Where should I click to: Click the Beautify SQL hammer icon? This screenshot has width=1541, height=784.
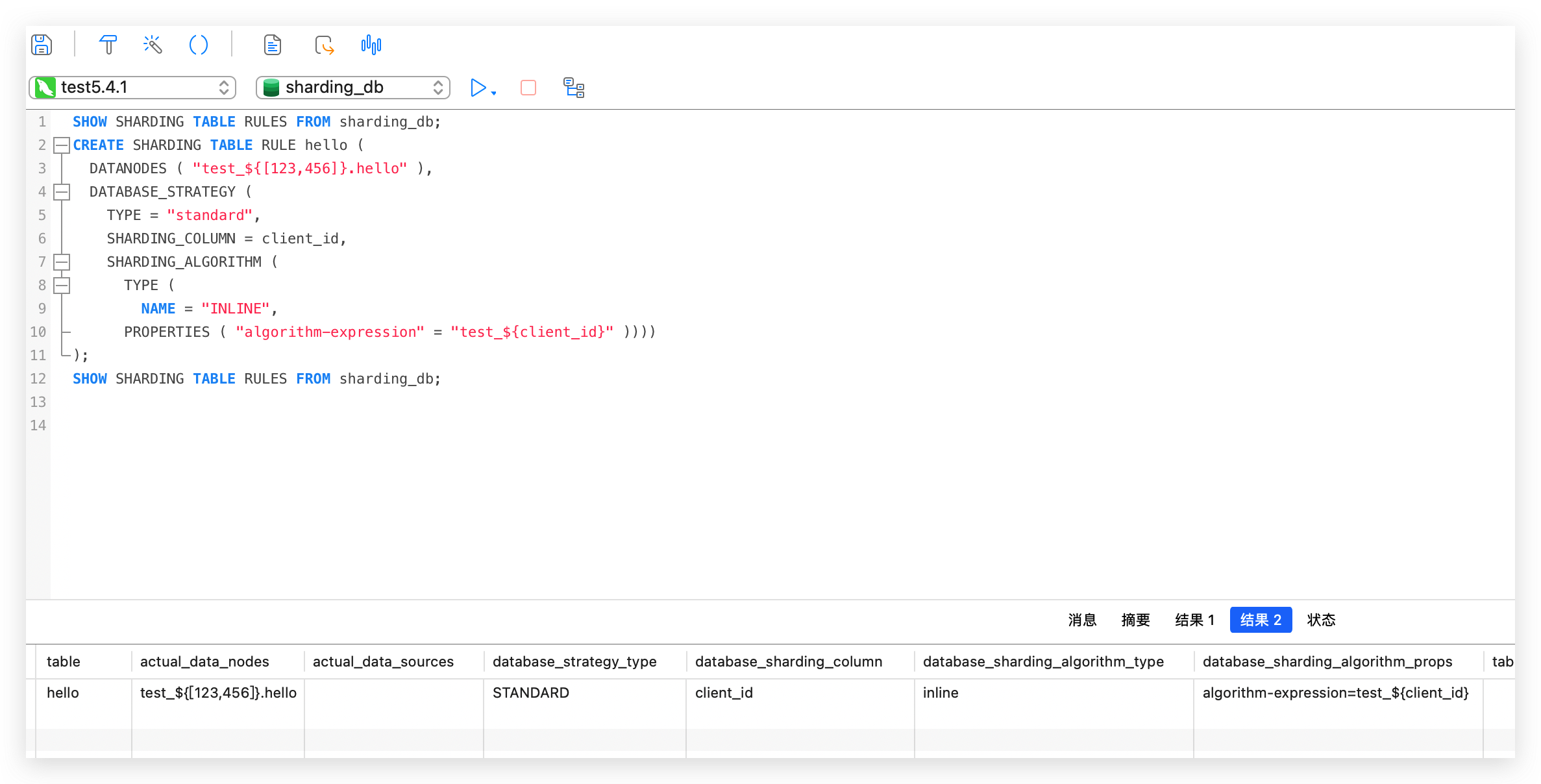point(108,44)
